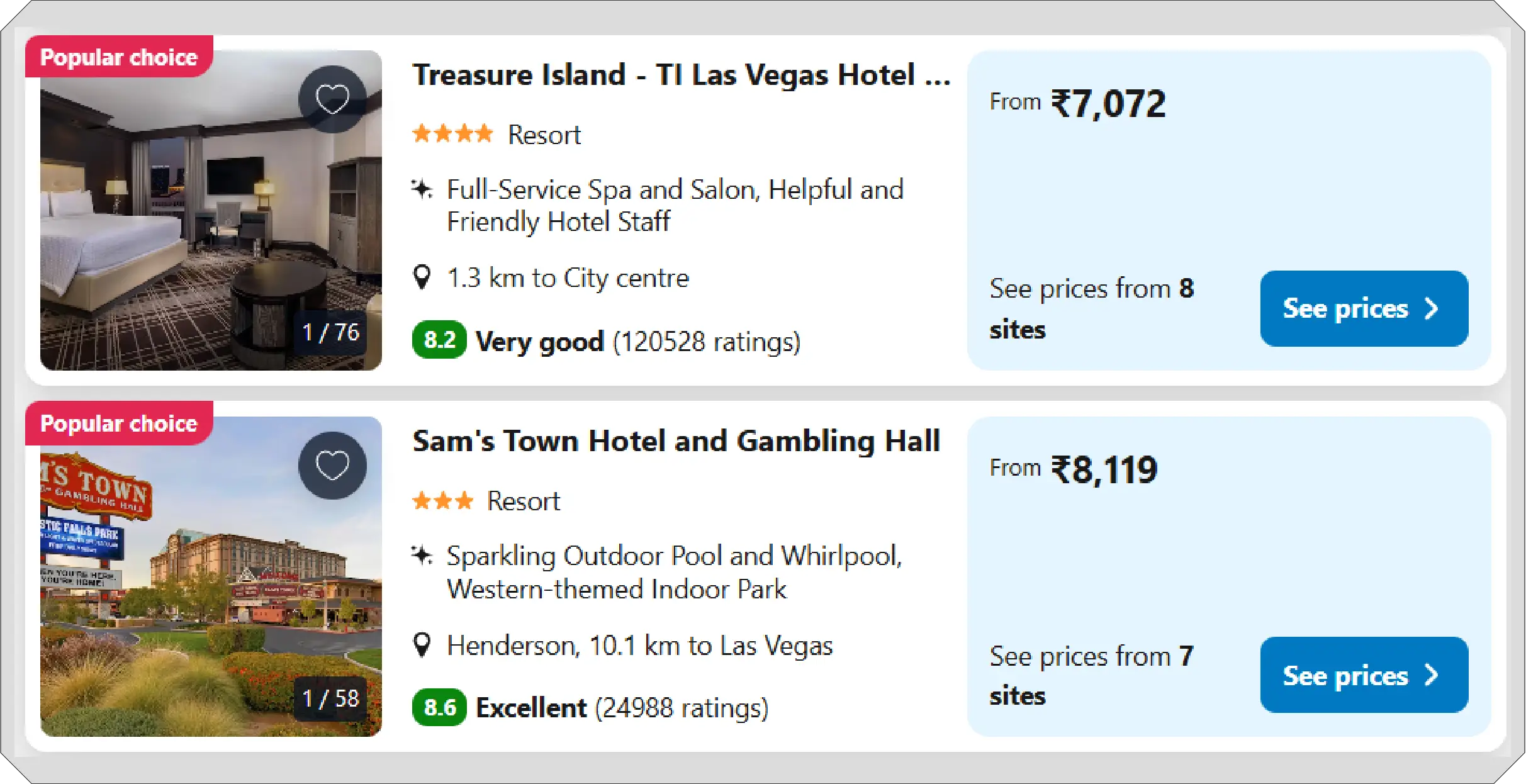The image size is (1526, 784).
Task: Open the Sam's Town Hotel detail page
Action: click(676, 440)
